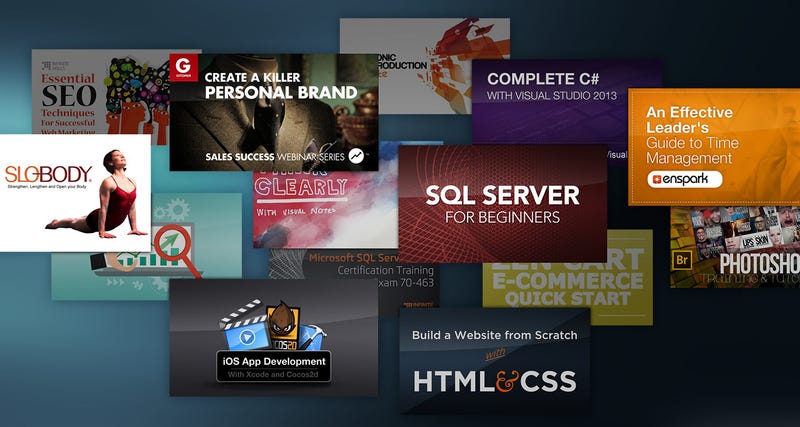This screenshot has width=800, height=427.
Task: Click the SLO BODY logo text
Action: click(x=48, y=174)
